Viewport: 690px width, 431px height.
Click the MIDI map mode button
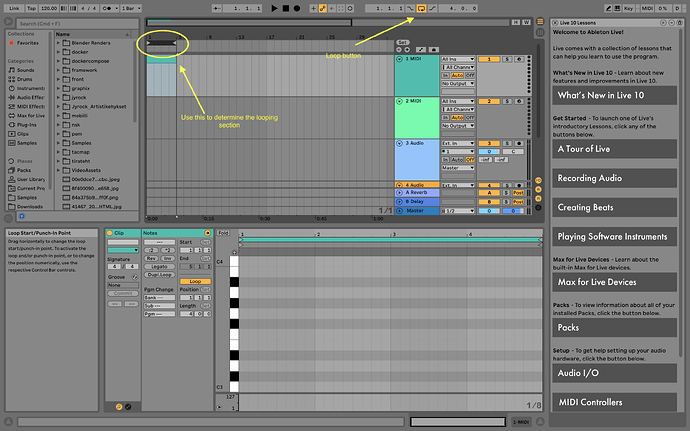[647, 8]
